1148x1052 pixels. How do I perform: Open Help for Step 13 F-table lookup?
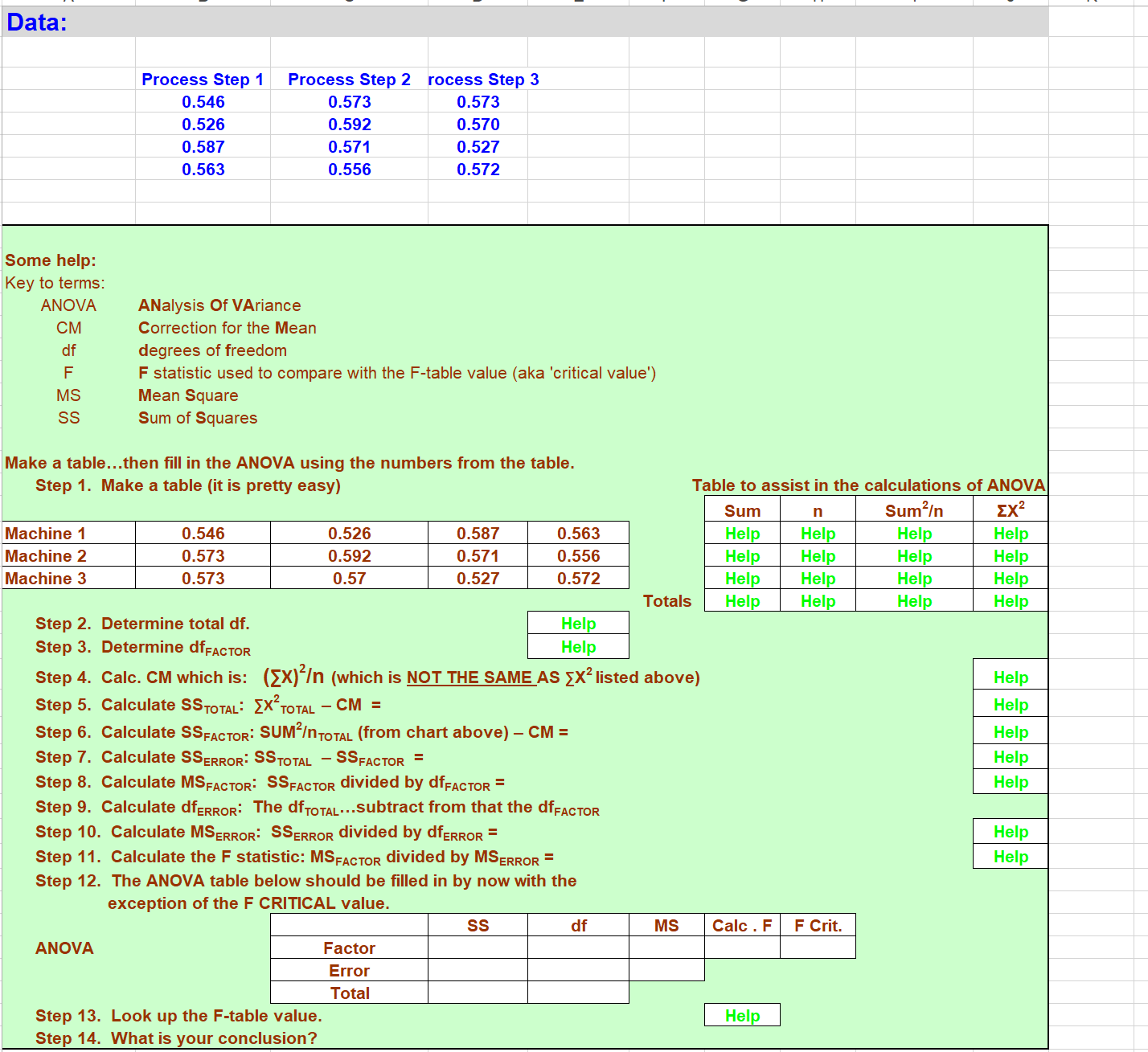(742, 1014)
